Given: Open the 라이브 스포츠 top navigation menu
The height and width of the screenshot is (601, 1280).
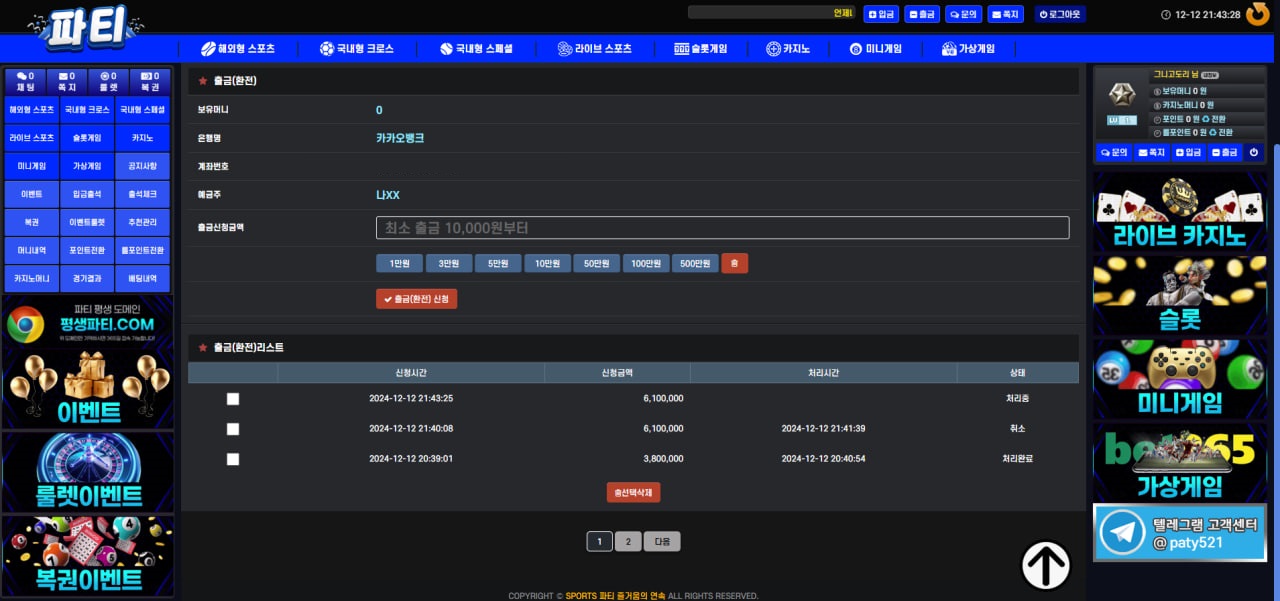Looking at the screenshot, I should pyautogui.click(x=595, y=49).
